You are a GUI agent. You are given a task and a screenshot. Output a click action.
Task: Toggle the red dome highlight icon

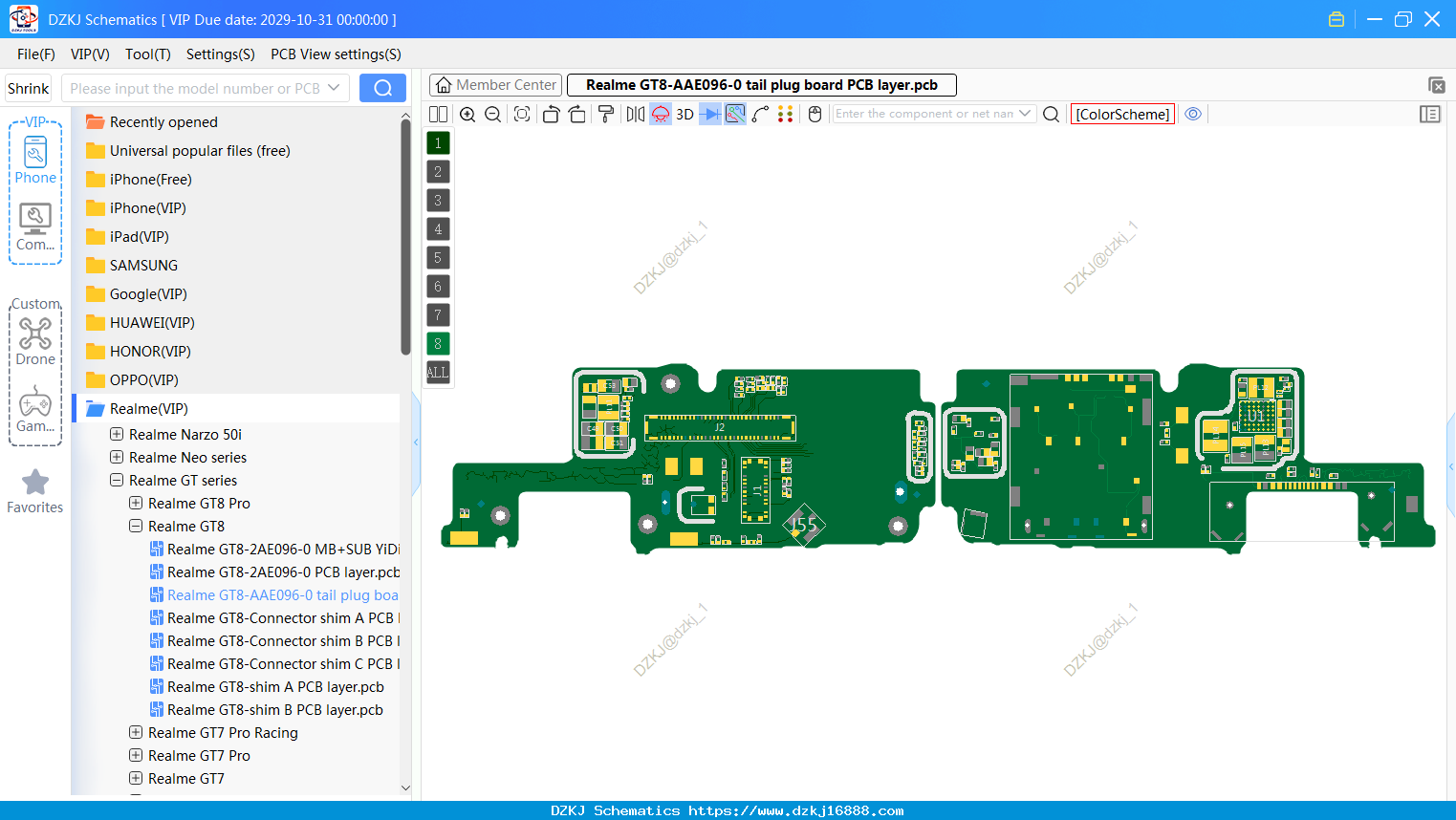tap(661, 114)
